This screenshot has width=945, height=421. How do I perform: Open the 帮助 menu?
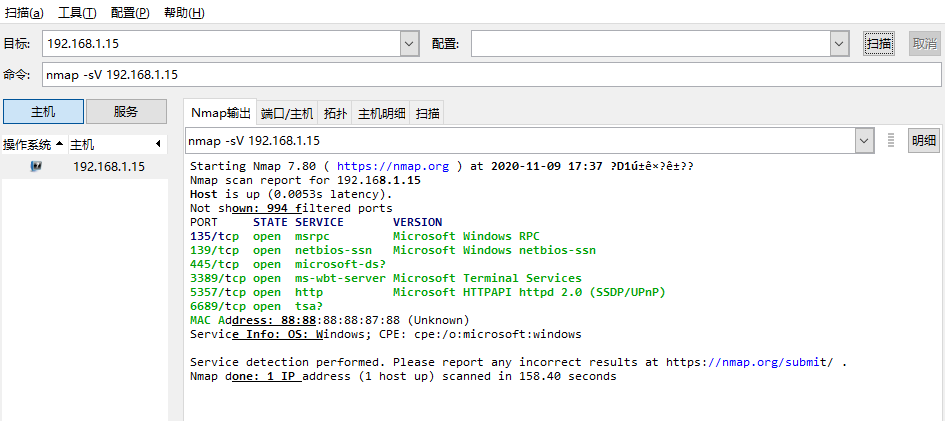point(183,13)
